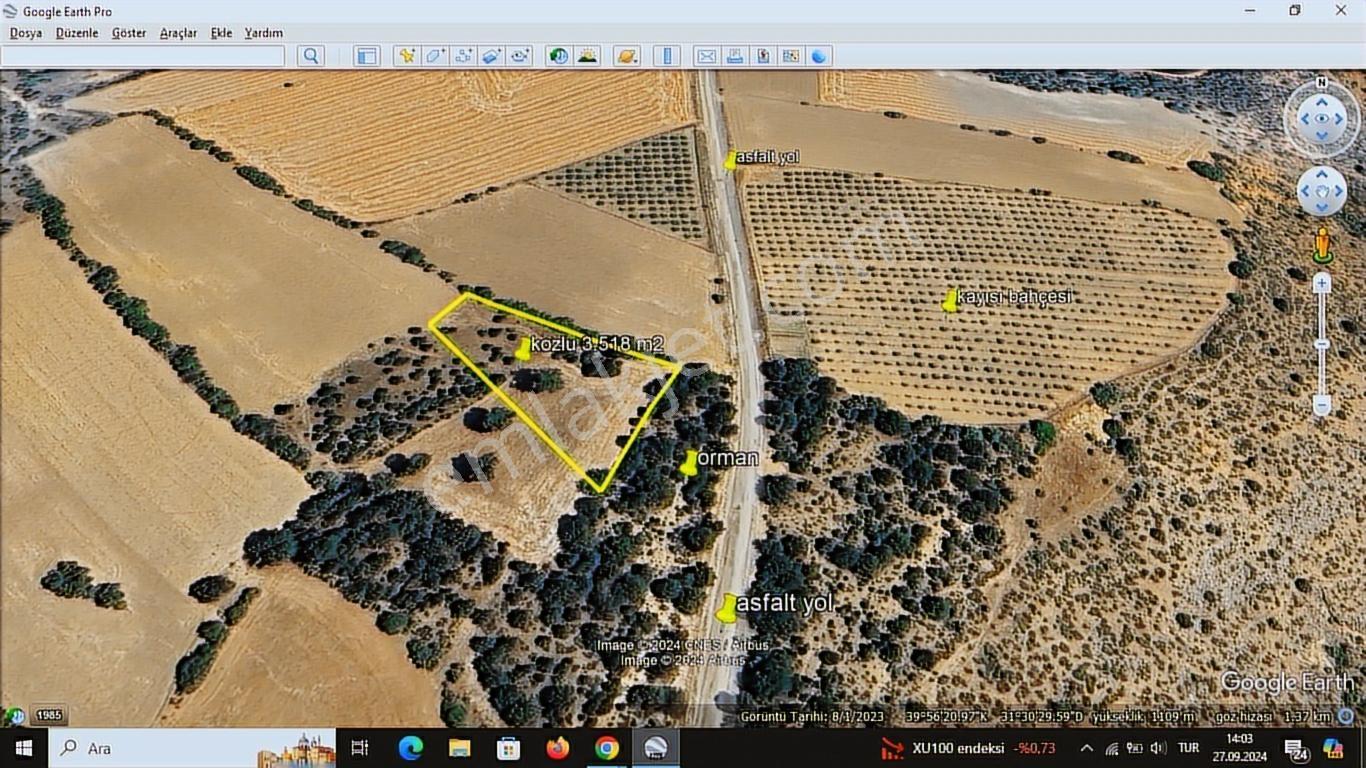Select the Ruler measurement tool
The width and height of the screenshot is (1366, 768).
tap(667, 56)
